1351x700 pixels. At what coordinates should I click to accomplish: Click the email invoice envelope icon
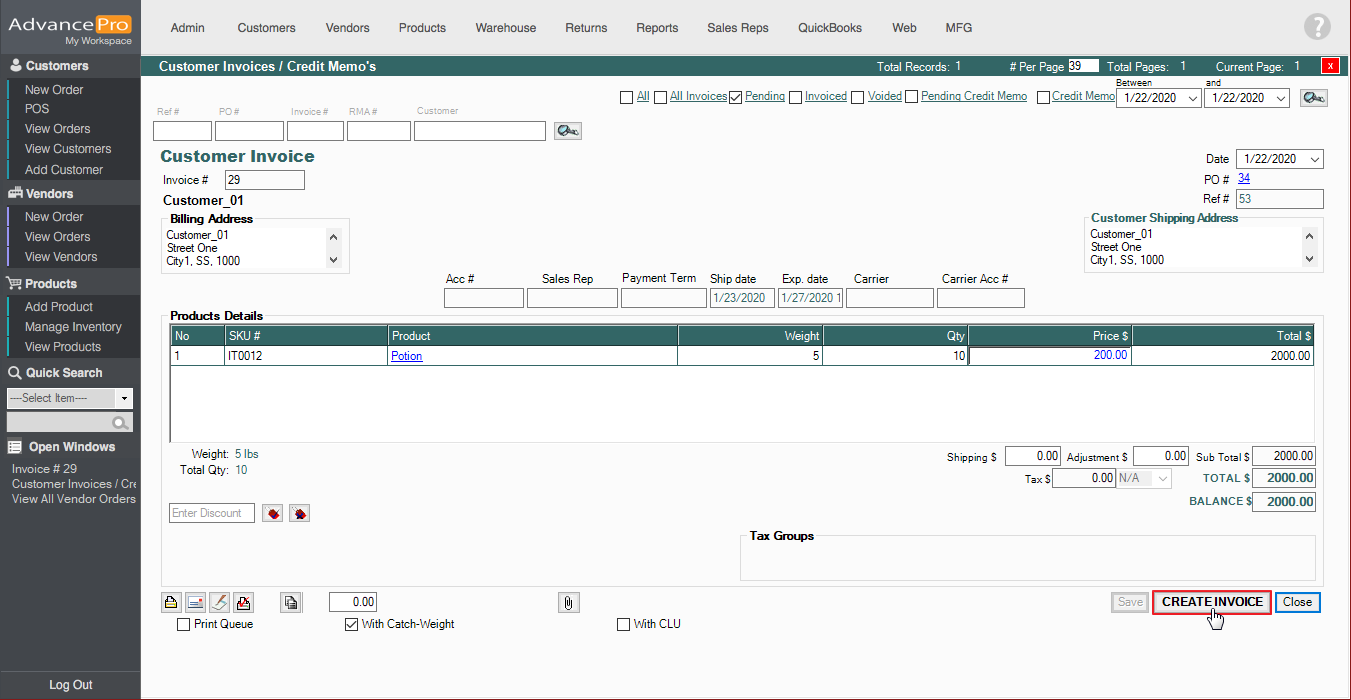click(195, 602)
